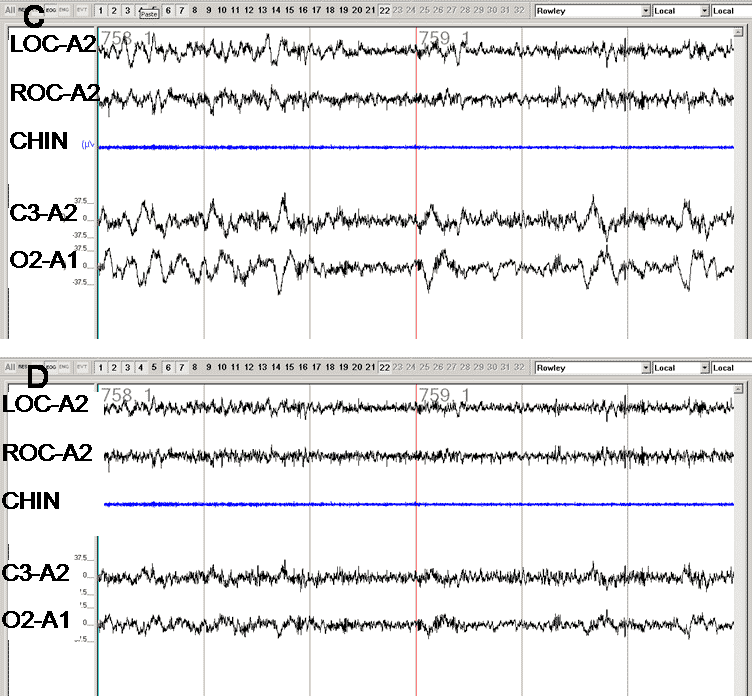The height and width of the screenshot is (696, 752).
Task: Click the EOG filter button in panel C
Action: (50, 9)
